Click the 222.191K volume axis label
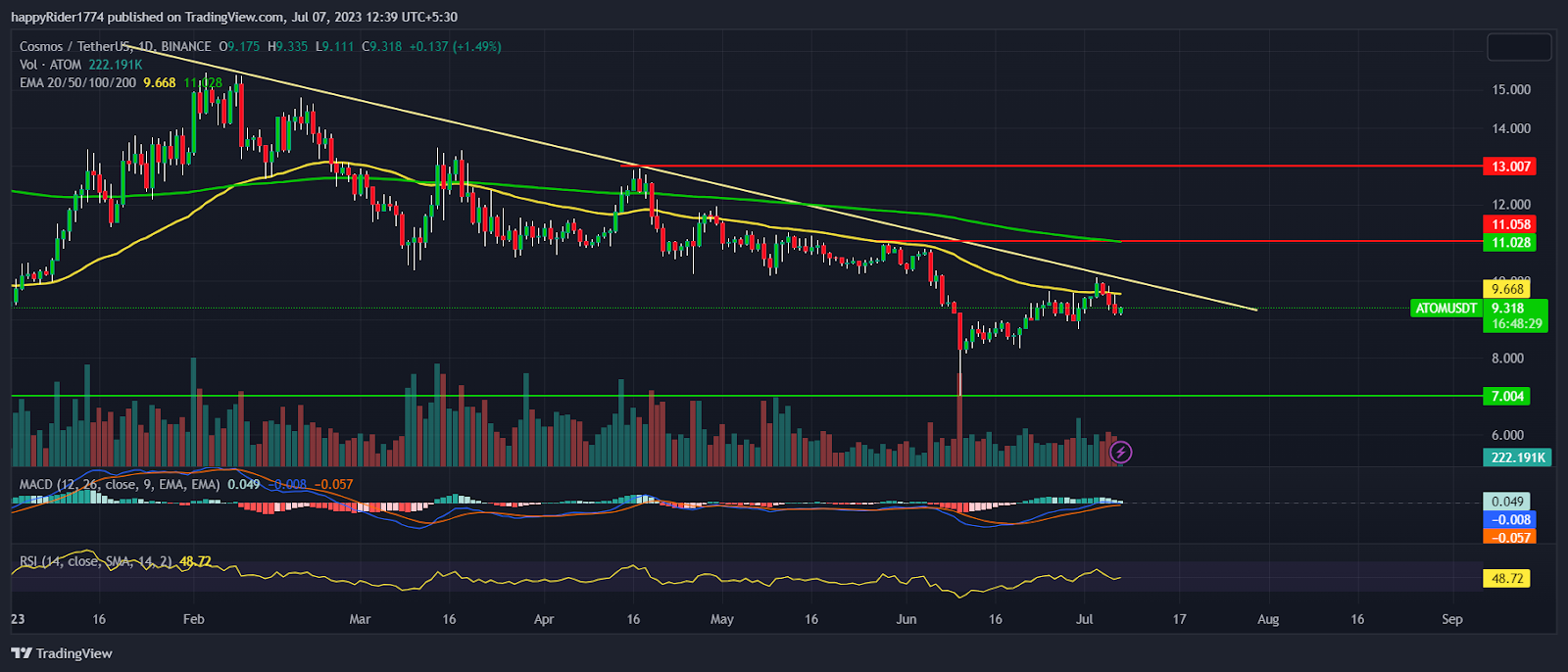This screenshot has width=1568, height=672. point(1517,457)
